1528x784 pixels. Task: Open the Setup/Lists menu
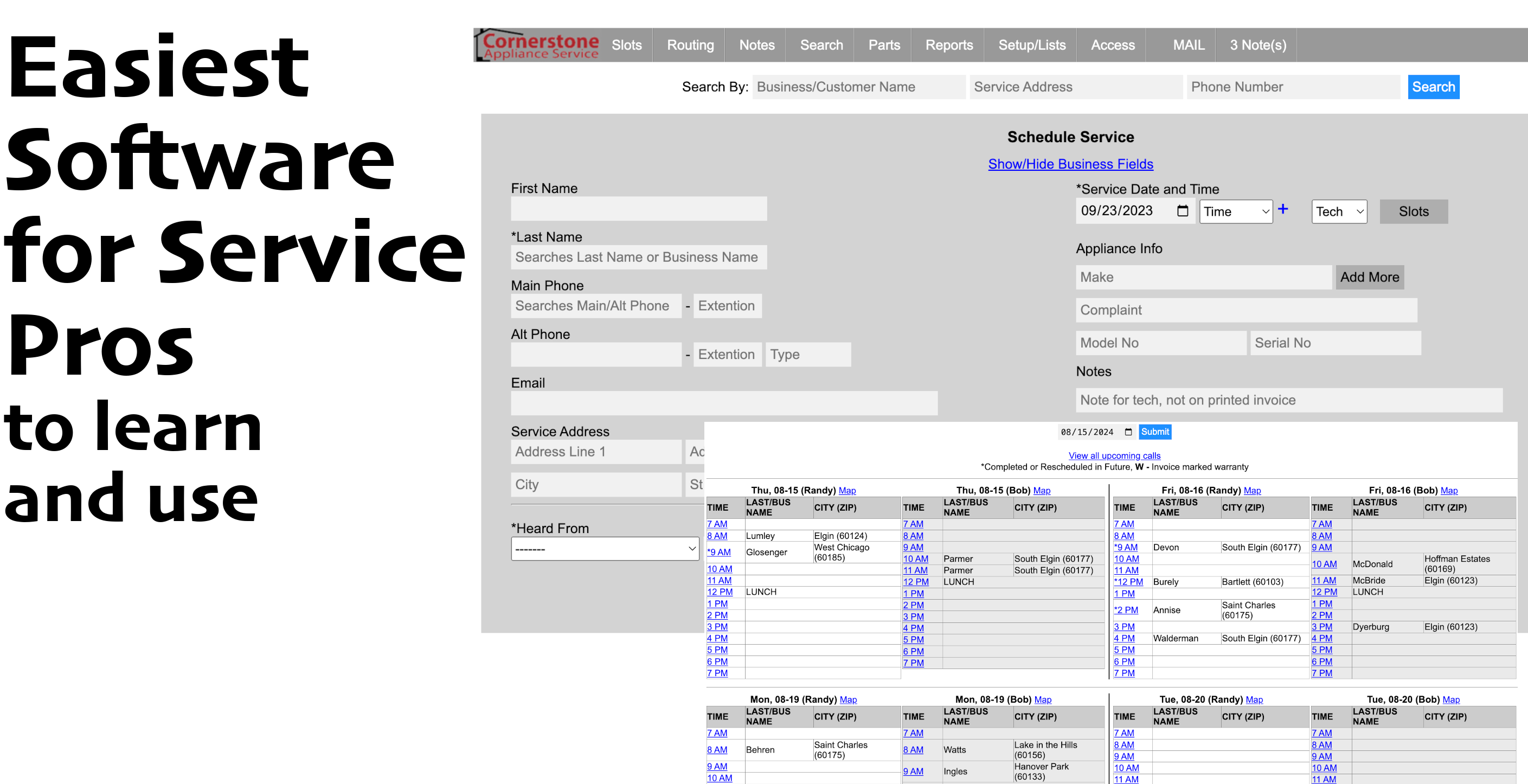click(x=1031, y=45)
